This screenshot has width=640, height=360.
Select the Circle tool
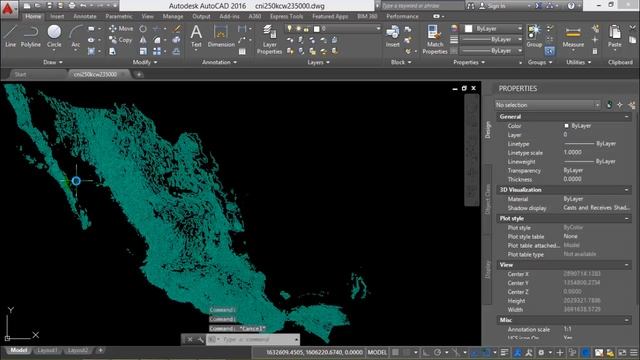(x=54, y=36)
